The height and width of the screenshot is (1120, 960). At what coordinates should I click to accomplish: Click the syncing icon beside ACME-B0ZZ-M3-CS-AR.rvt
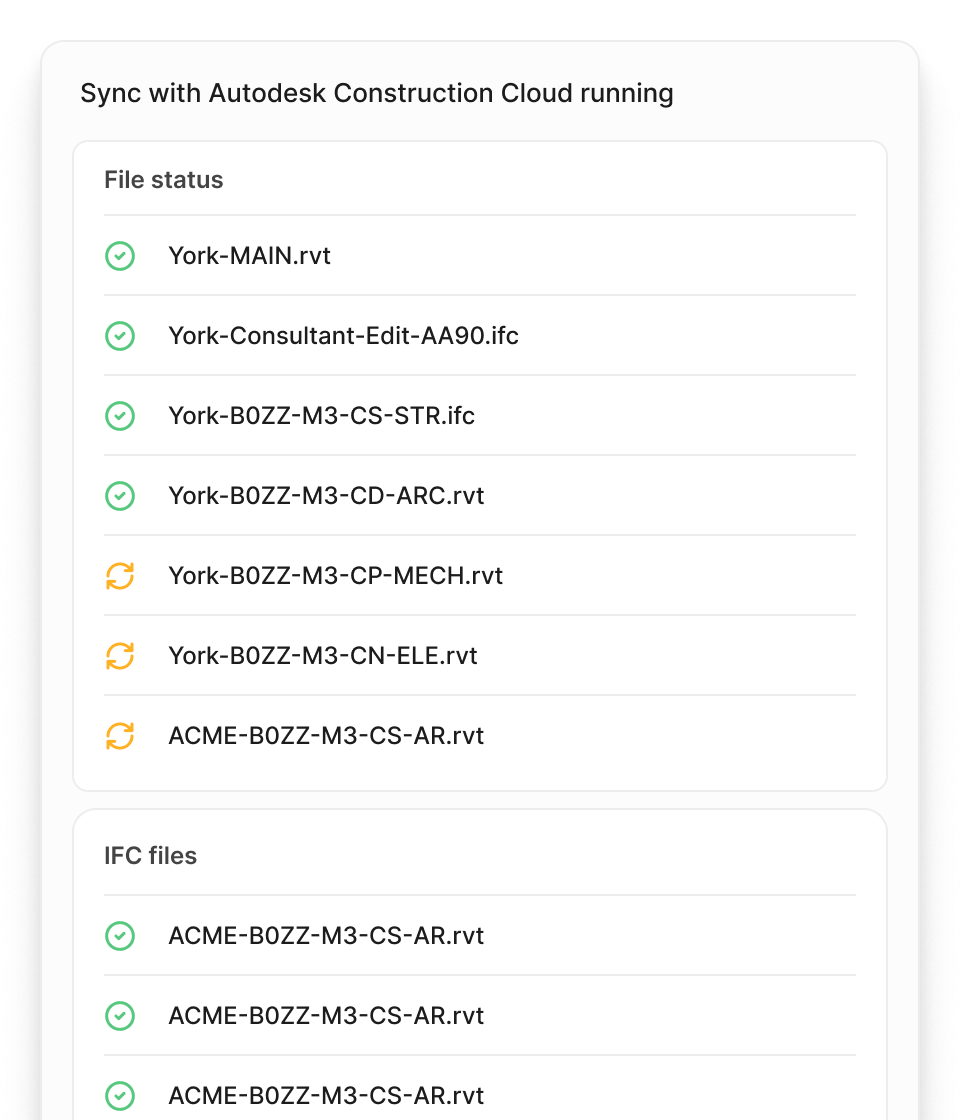[x=120, y=736]
